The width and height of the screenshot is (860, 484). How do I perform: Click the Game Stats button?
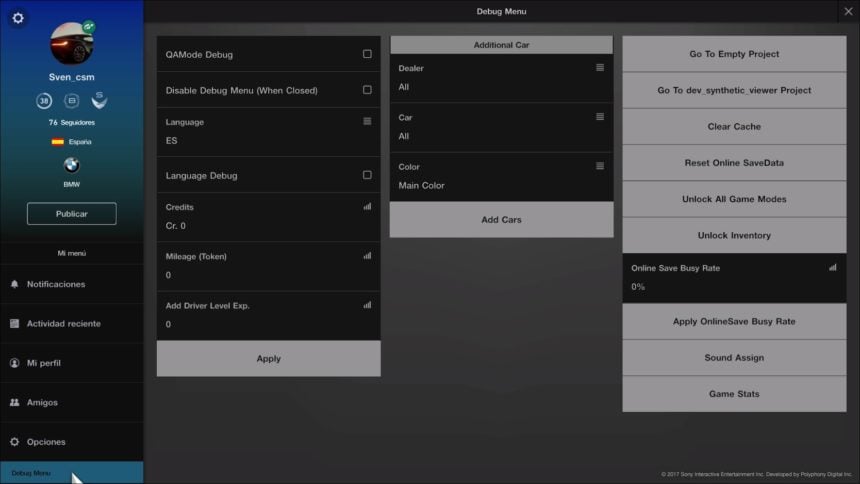pos(734,393)
